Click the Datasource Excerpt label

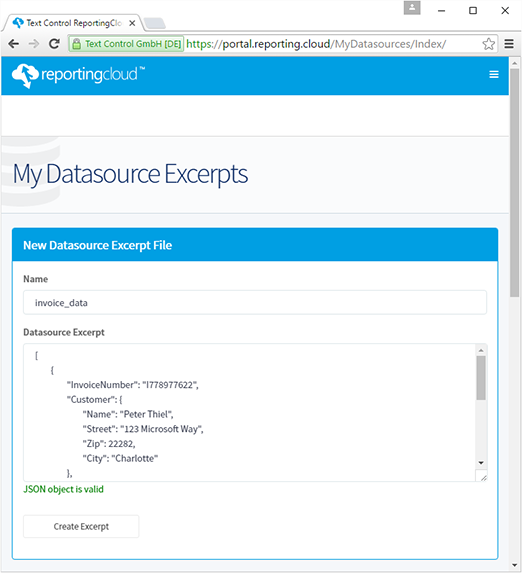[64, 332]
